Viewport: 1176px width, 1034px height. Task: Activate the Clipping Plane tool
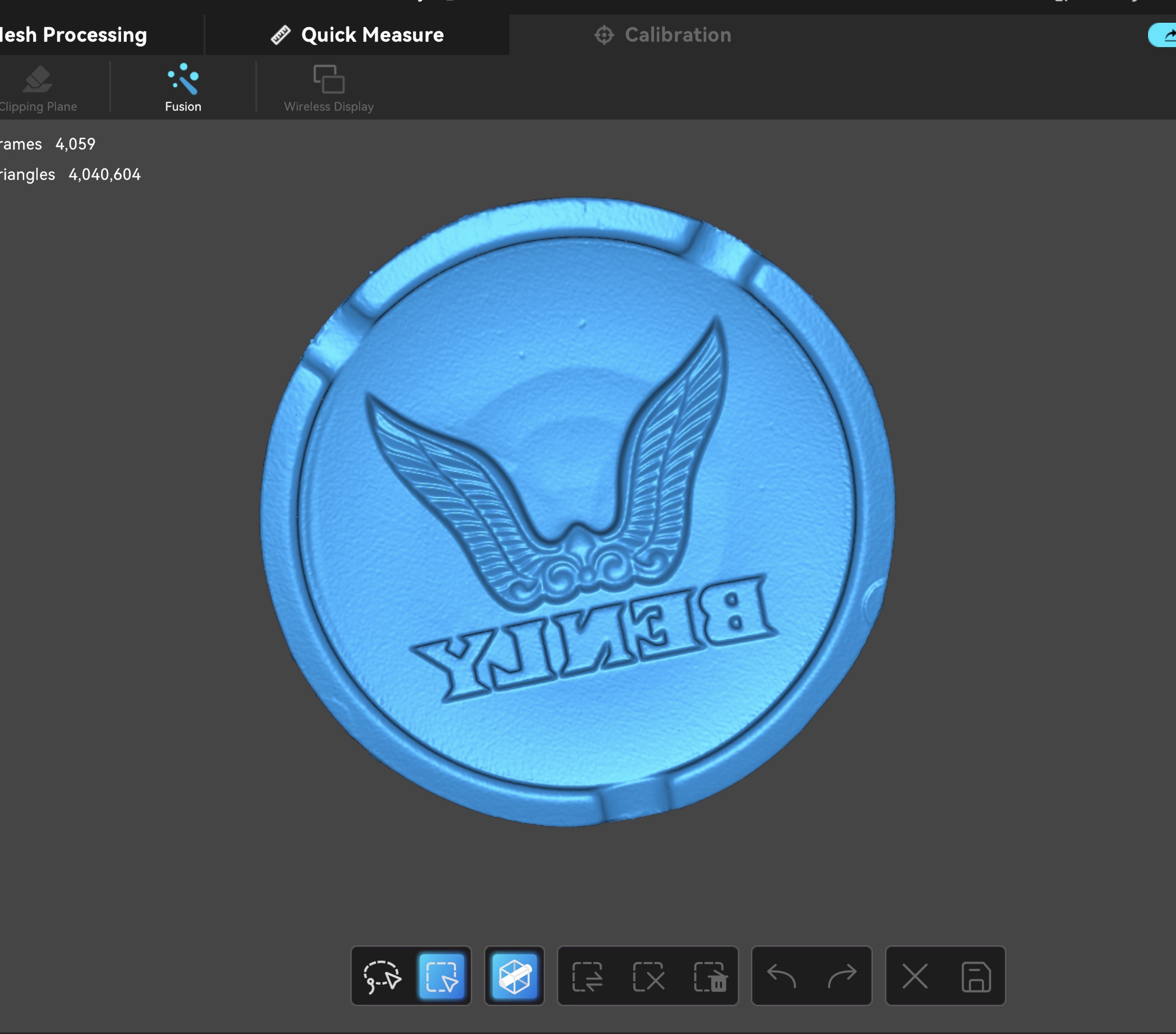pyautogui.click(x=38, y=88)
